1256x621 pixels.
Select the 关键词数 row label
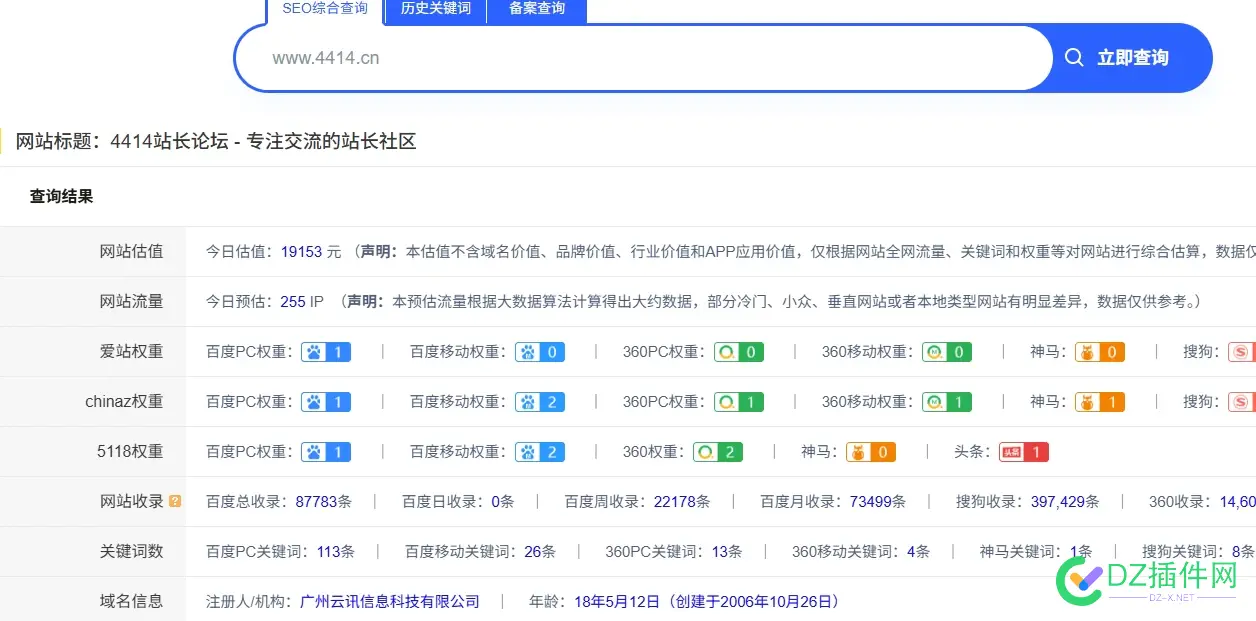pyautogui.click(x=131, y=552)
